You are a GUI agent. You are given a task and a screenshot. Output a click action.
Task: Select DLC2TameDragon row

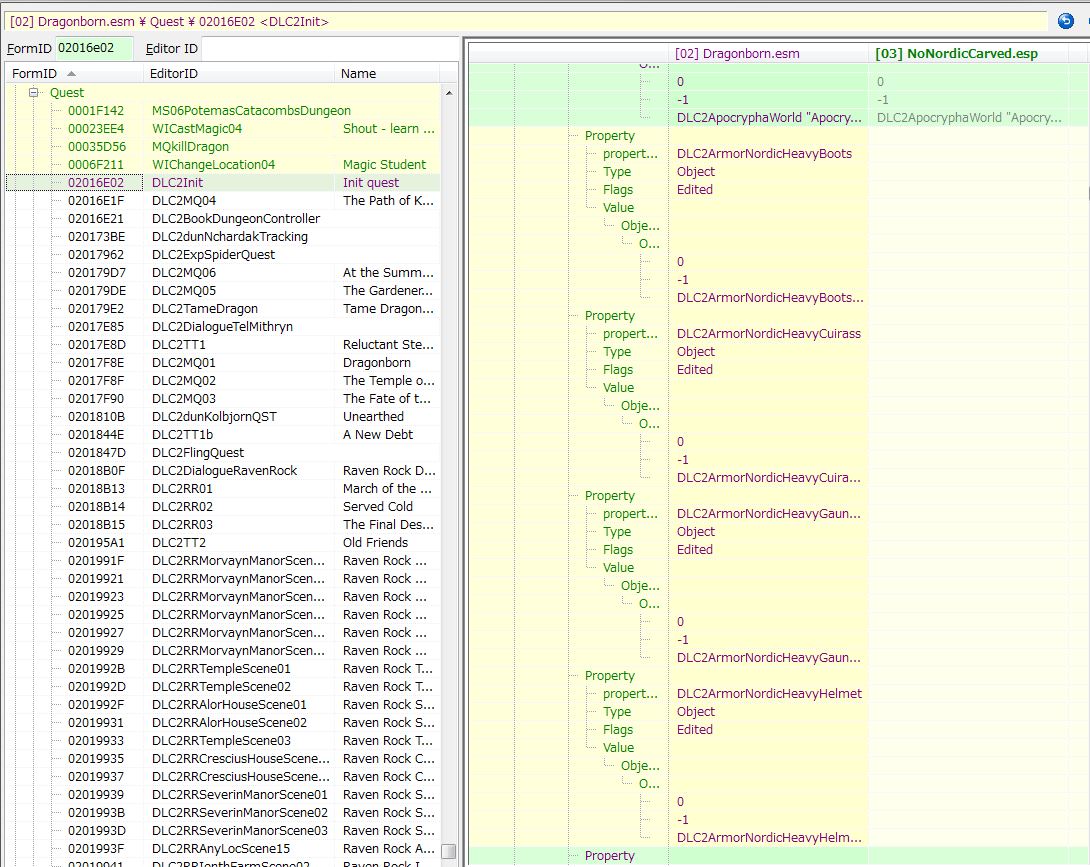(223, 309)
